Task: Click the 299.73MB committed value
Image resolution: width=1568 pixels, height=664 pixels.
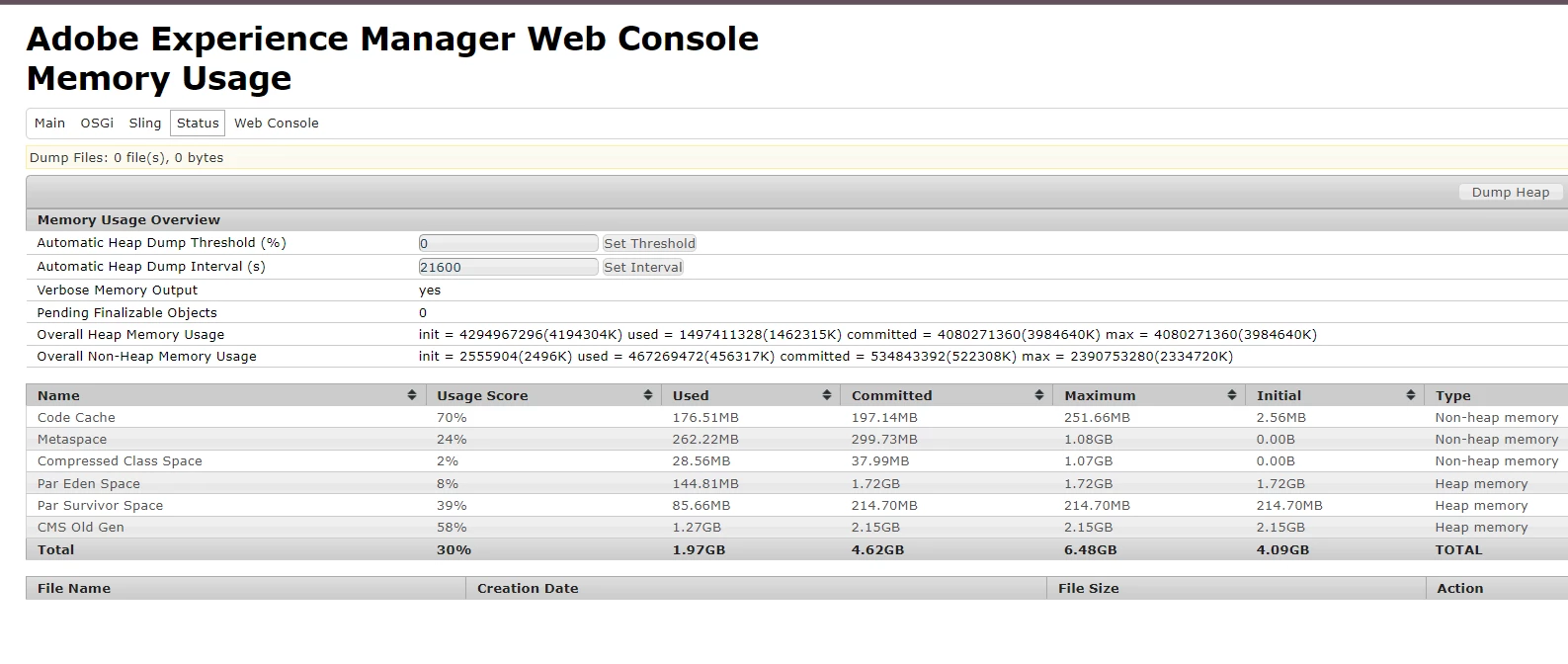Action: (884, 440)
